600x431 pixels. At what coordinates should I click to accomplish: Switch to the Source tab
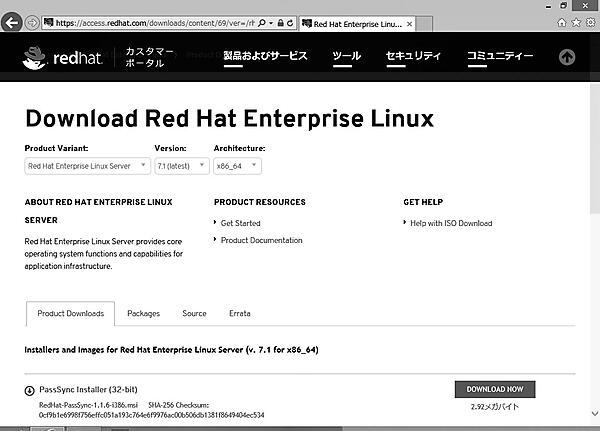(x=194, y=313)
